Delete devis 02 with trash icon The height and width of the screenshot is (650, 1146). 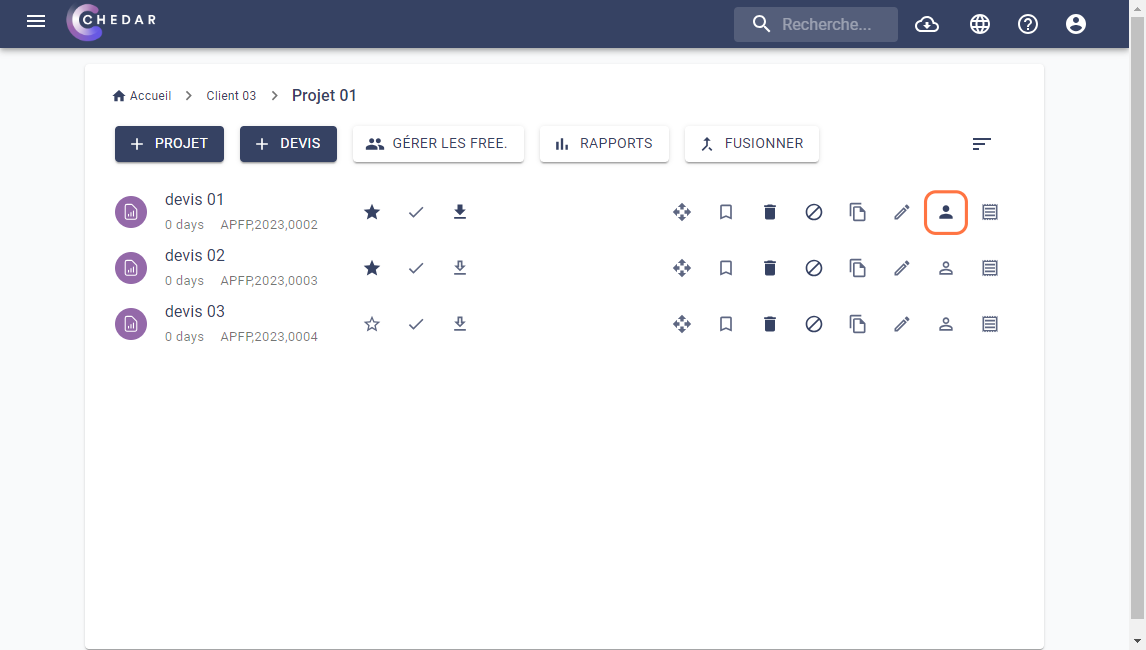[x=770, y=268]
